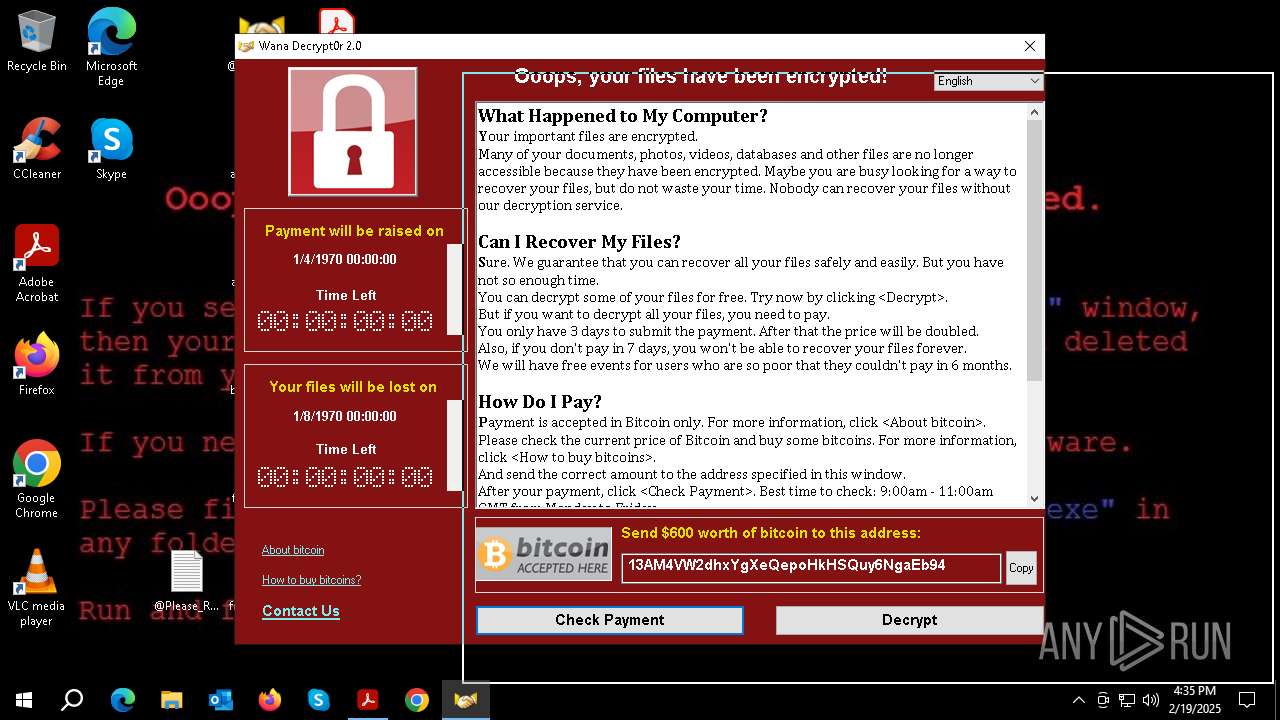Click the 'What Happened to My Computer?' heading
The width and height of the screenshot is (1280, 720).
[623, 116]
